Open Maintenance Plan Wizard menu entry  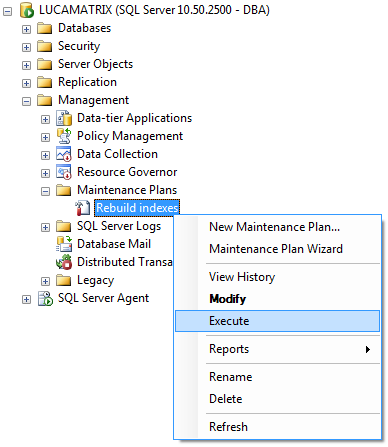point(277,249)
